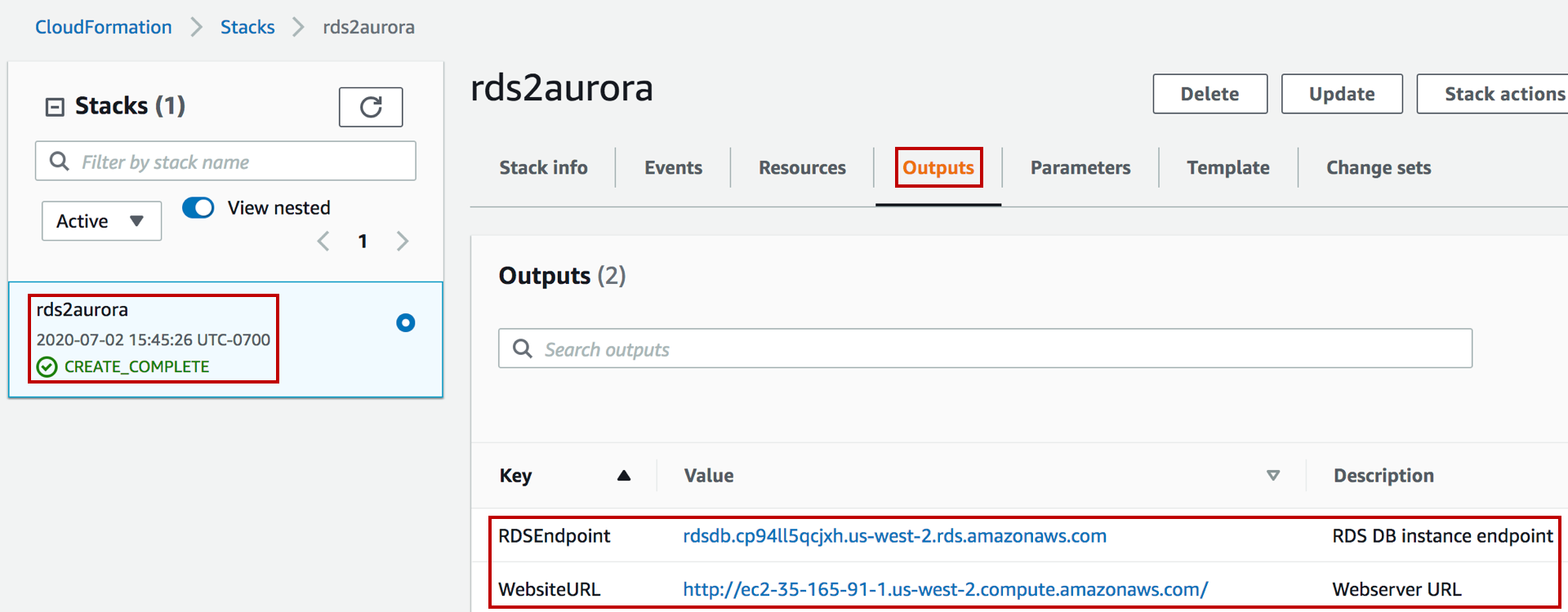Click 'Webserver URL' description text
The image size is (1568, 612).
point(1396,589)
